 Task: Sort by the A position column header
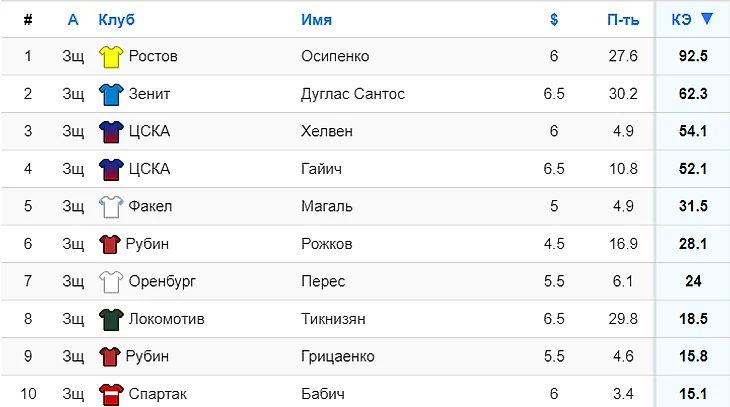73,19
